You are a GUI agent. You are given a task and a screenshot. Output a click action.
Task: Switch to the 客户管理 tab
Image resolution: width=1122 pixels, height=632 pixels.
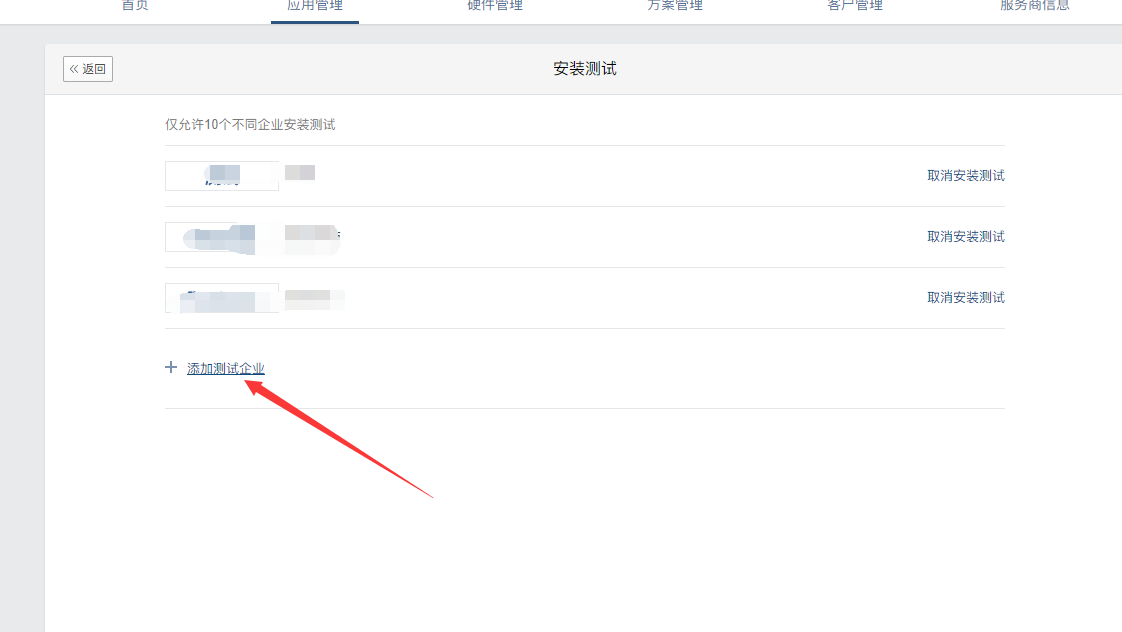(854, 6)
